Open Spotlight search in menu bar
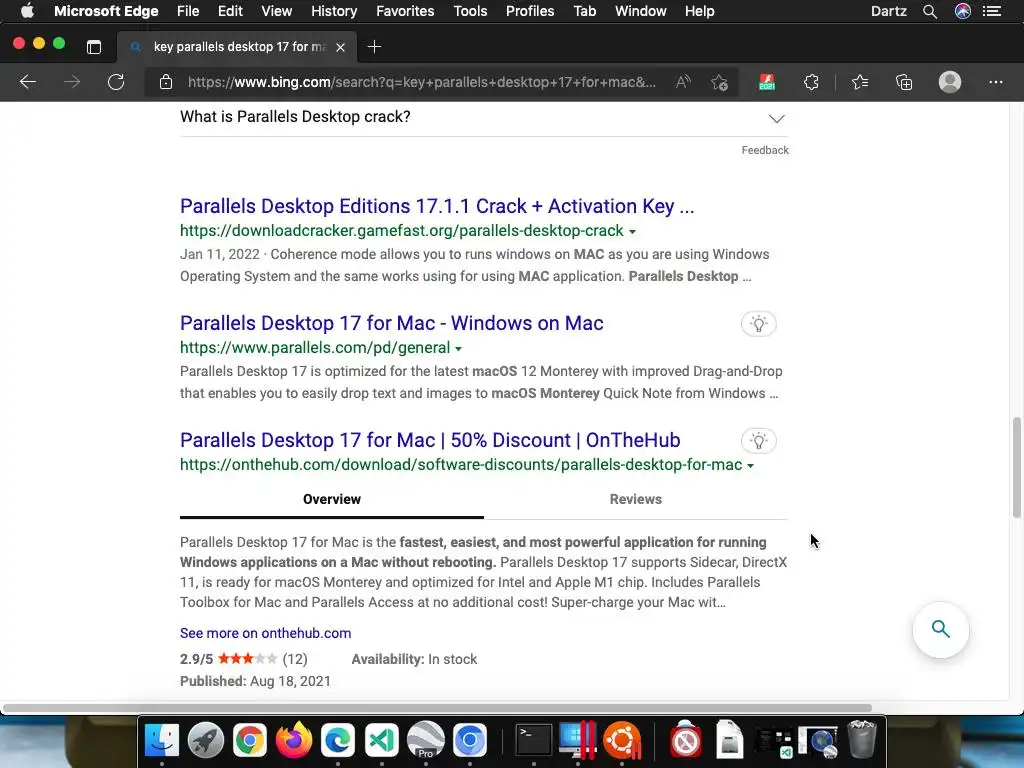Screen dimensions: 1024x768 930,11
